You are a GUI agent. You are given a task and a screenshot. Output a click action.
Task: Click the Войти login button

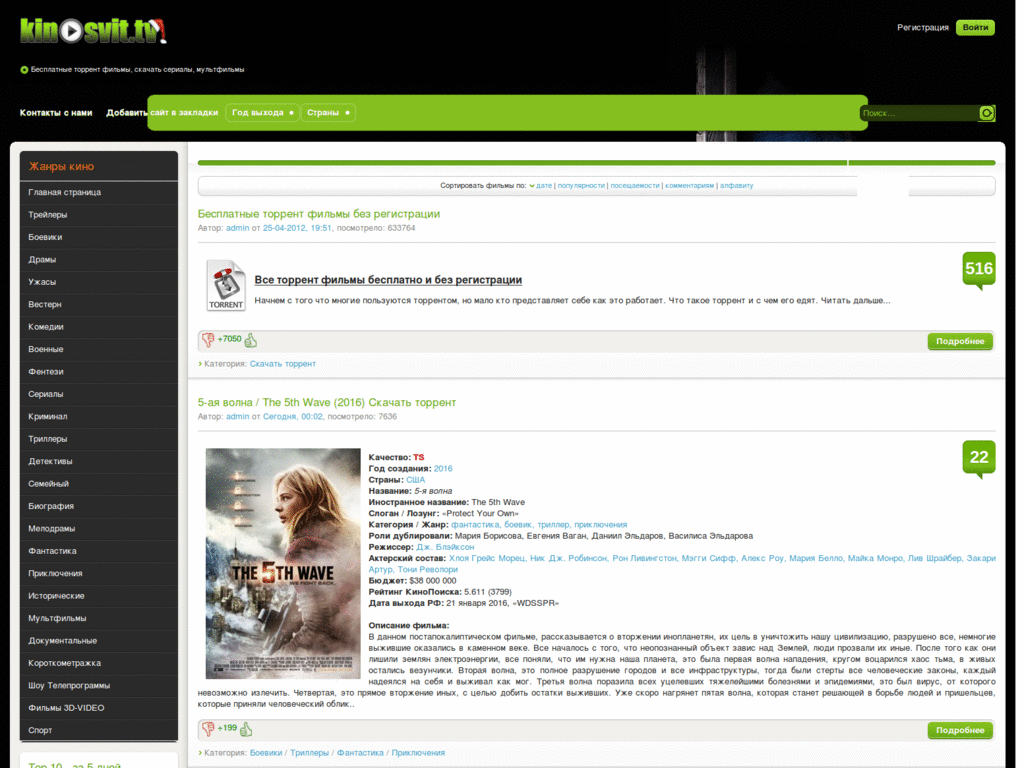(975, 27)
